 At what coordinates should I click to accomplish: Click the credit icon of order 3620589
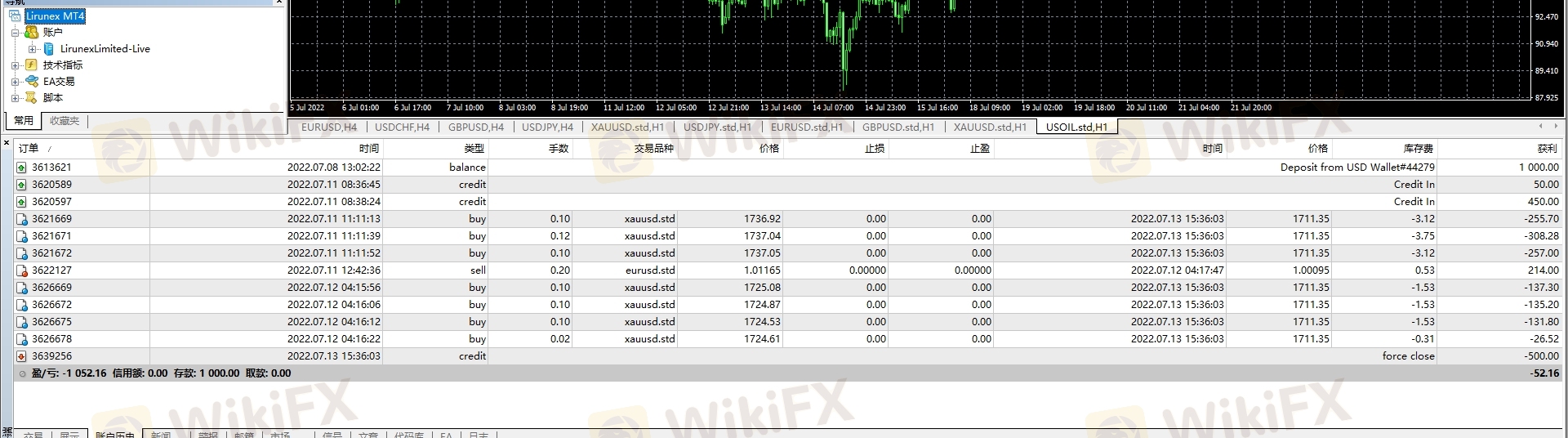click(22, 185)
